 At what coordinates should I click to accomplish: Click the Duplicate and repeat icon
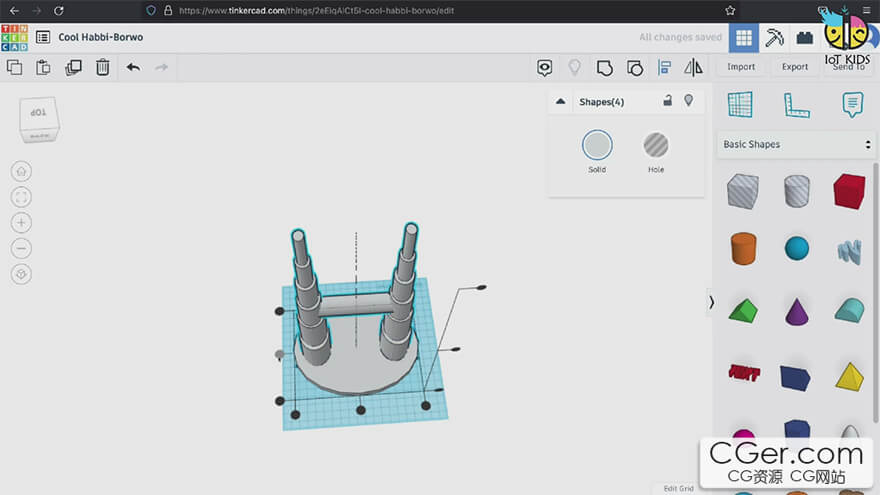(73, 67)
